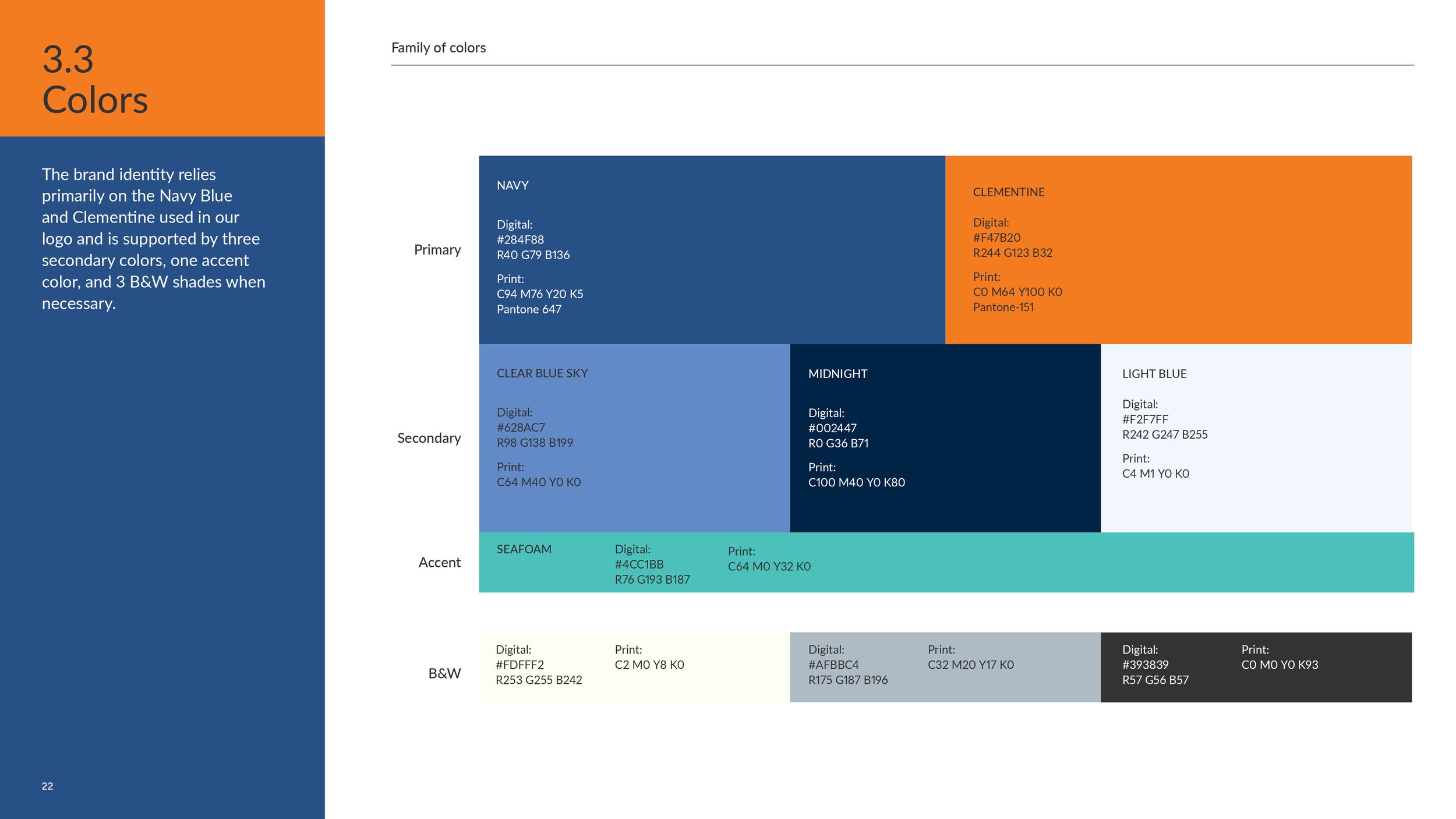Image resolution: width=1456 pixels, height=819 pixels.
Task: Click the Clementine orange swatch
Action: [x=1178, y=249]
